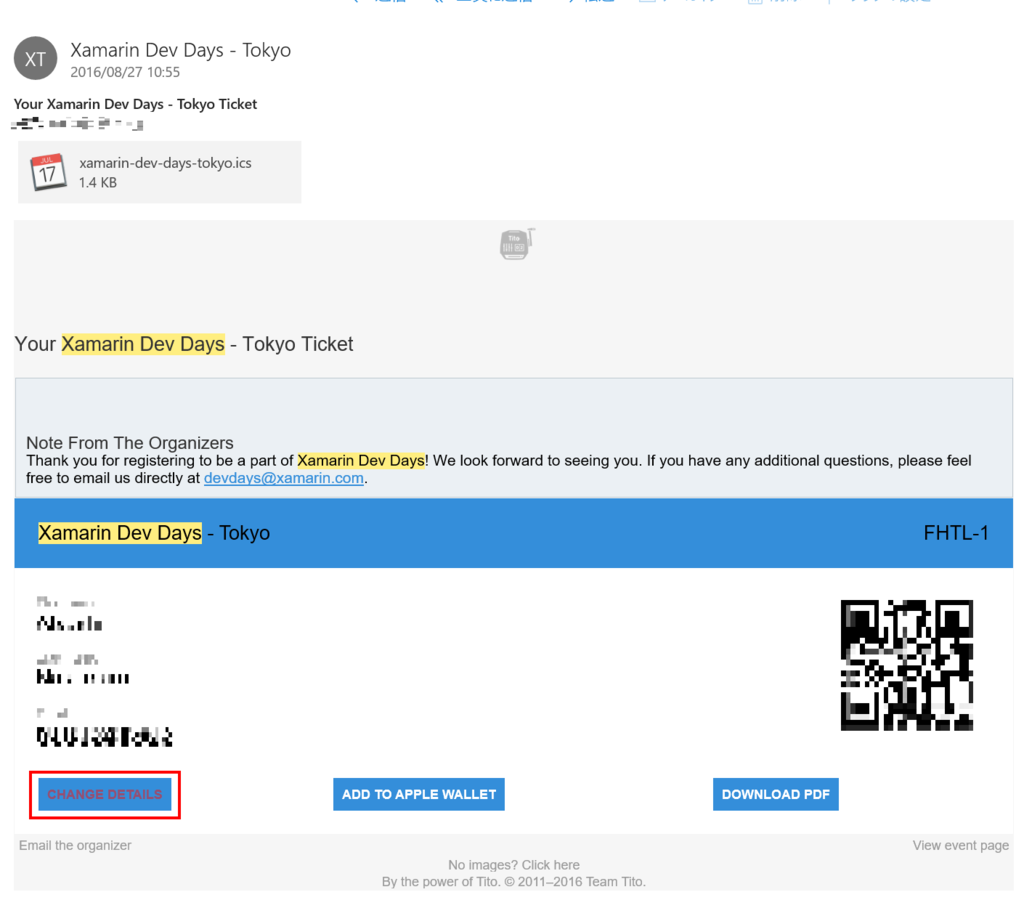
Task: Click the ticket QR code image
Action: (906, 665)
